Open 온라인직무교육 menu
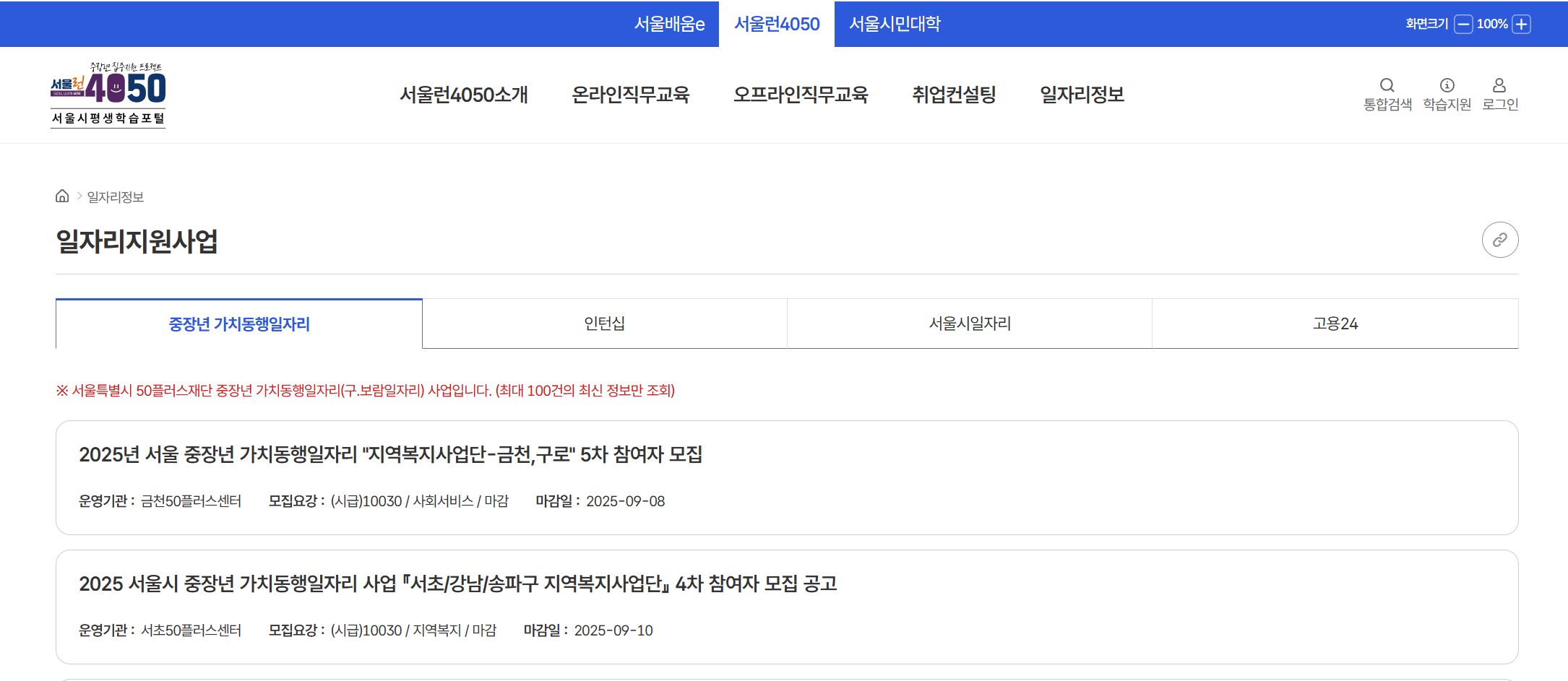 click(631, 95)
